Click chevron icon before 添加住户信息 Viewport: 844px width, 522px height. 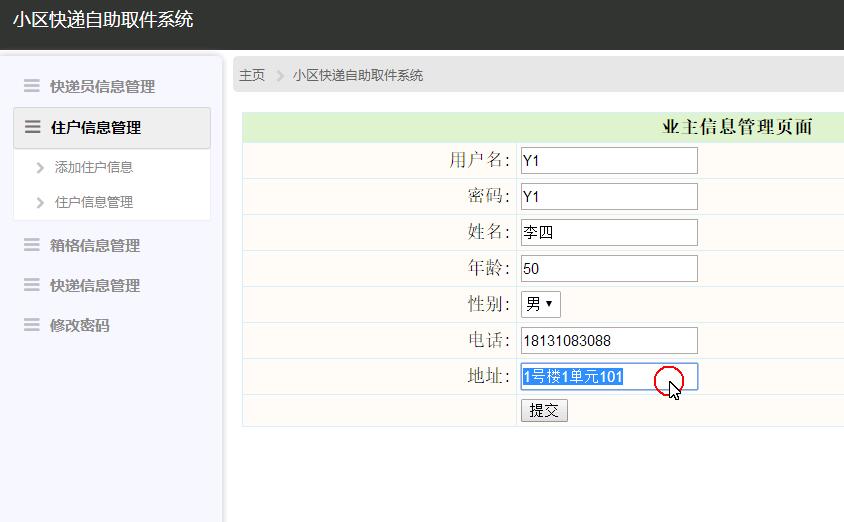(40, 168)
